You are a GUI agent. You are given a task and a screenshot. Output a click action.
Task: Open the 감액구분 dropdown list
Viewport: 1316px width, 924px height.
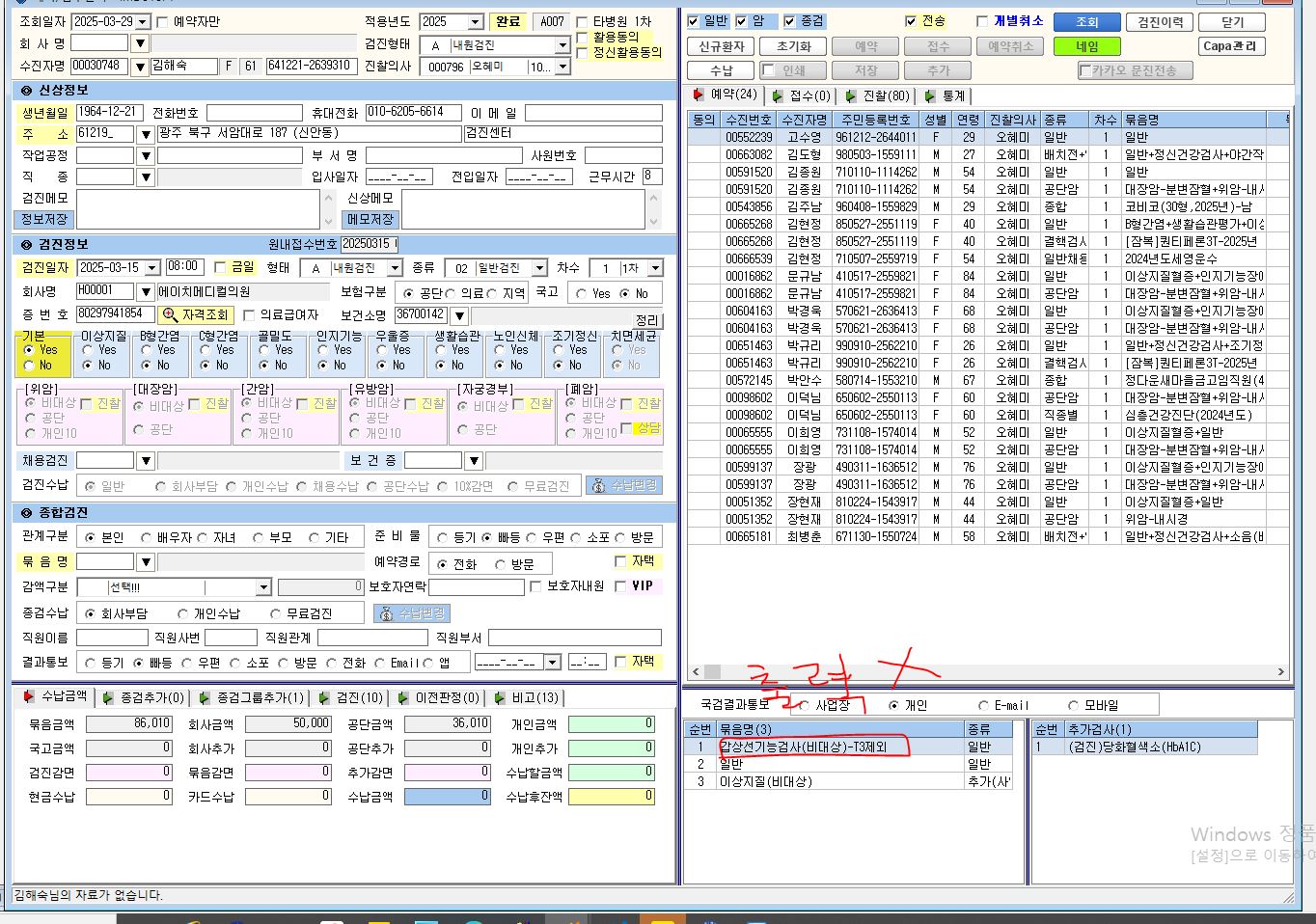(x=263, y=587)
